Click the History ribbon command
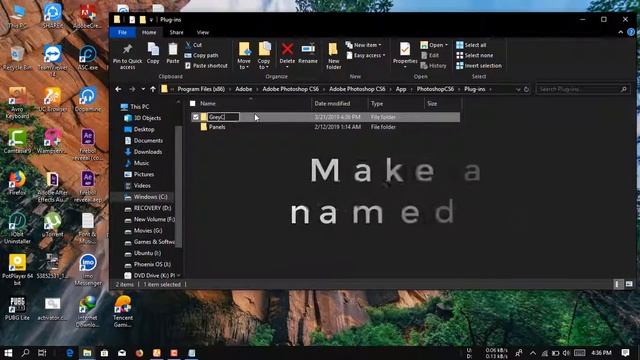 pyautogui.click(x=433, y=65)
